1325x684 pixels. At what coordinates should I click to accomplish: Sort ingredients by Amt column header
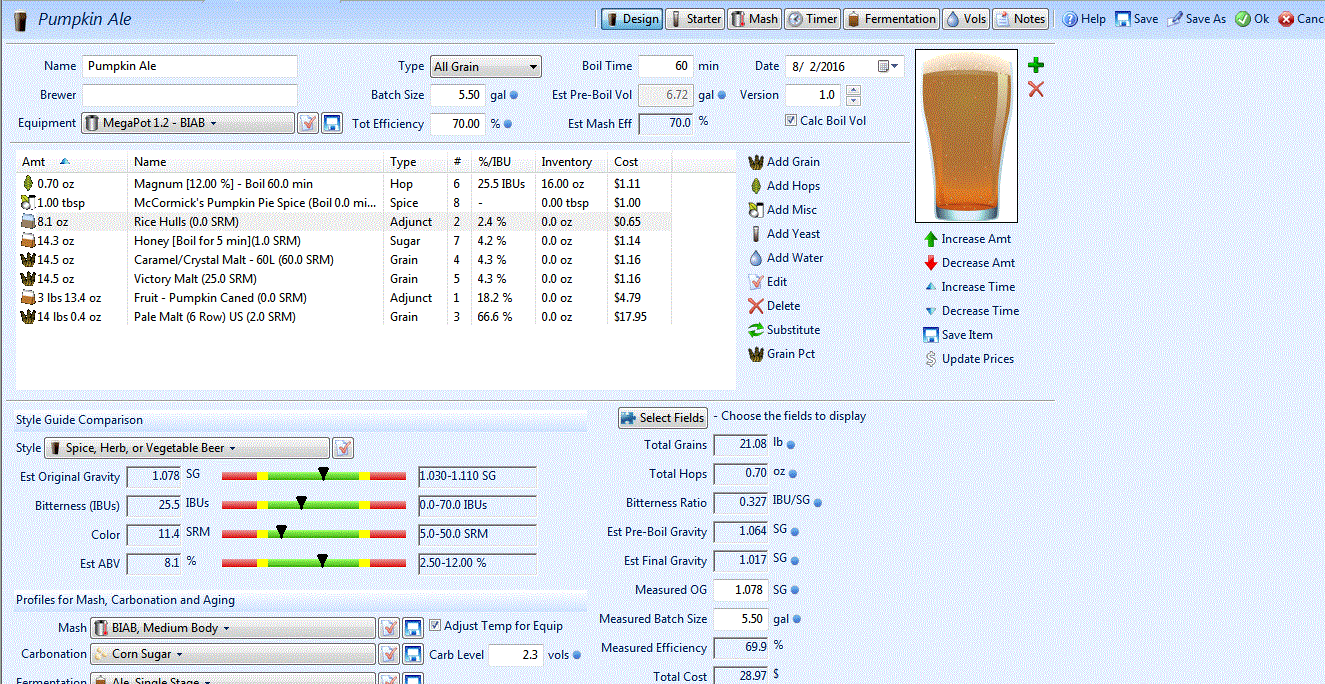73,162
